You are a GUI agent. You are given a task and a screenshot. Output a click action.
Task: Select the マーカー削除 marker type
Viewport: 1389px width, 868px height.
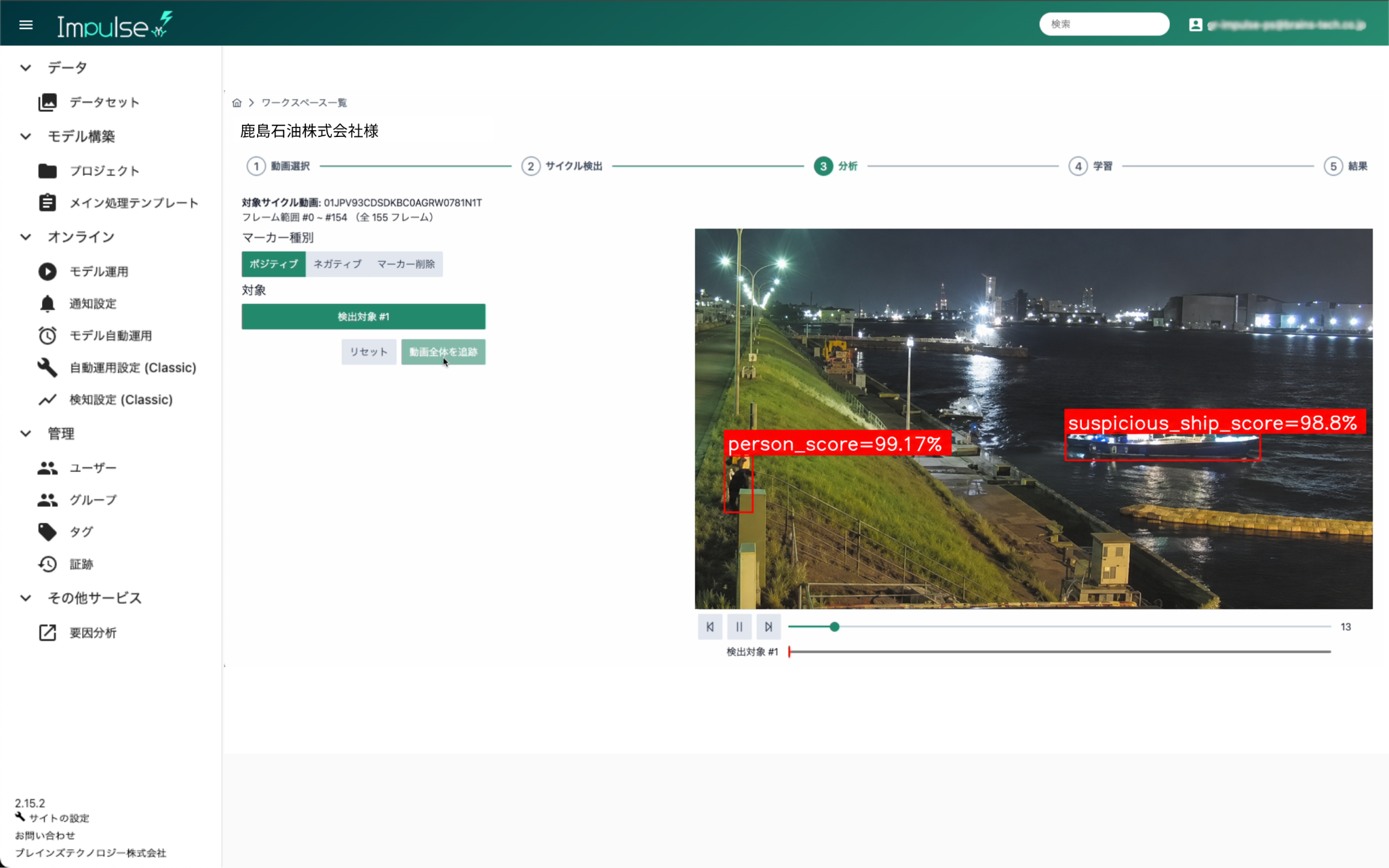click(406, 264)
